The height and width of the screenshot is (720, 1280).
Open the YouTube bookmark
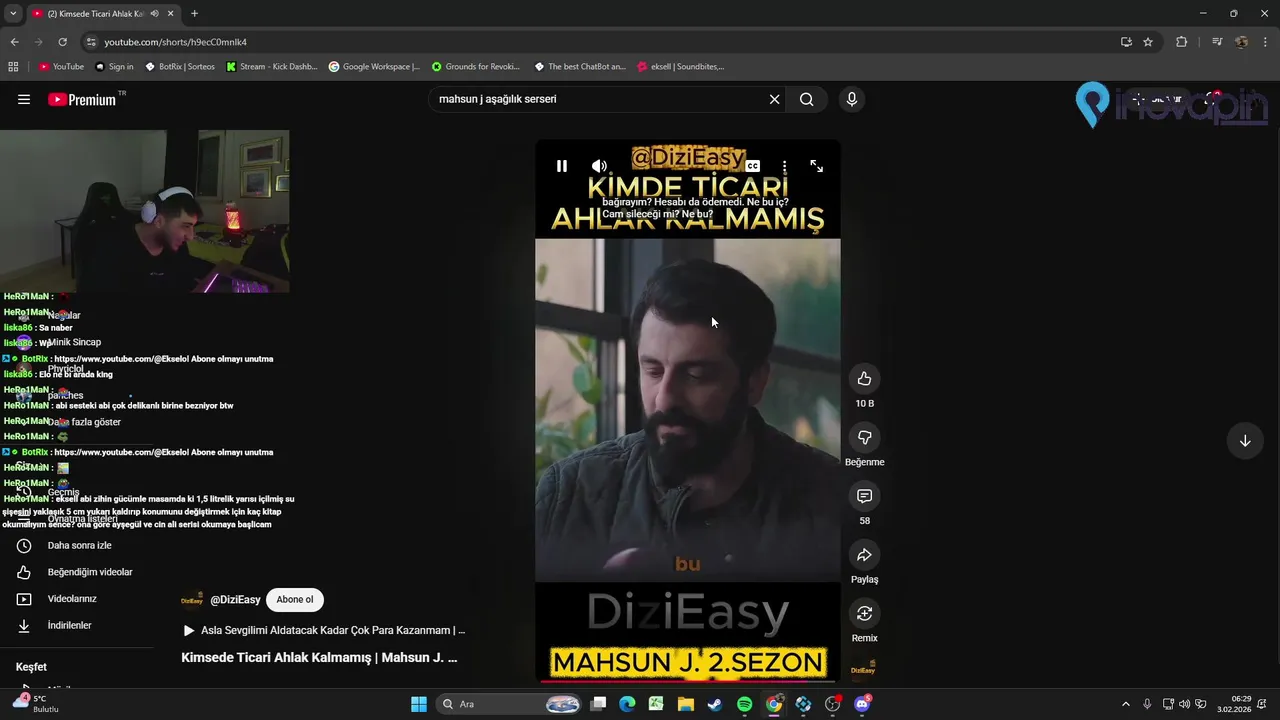tap(61, 67)
